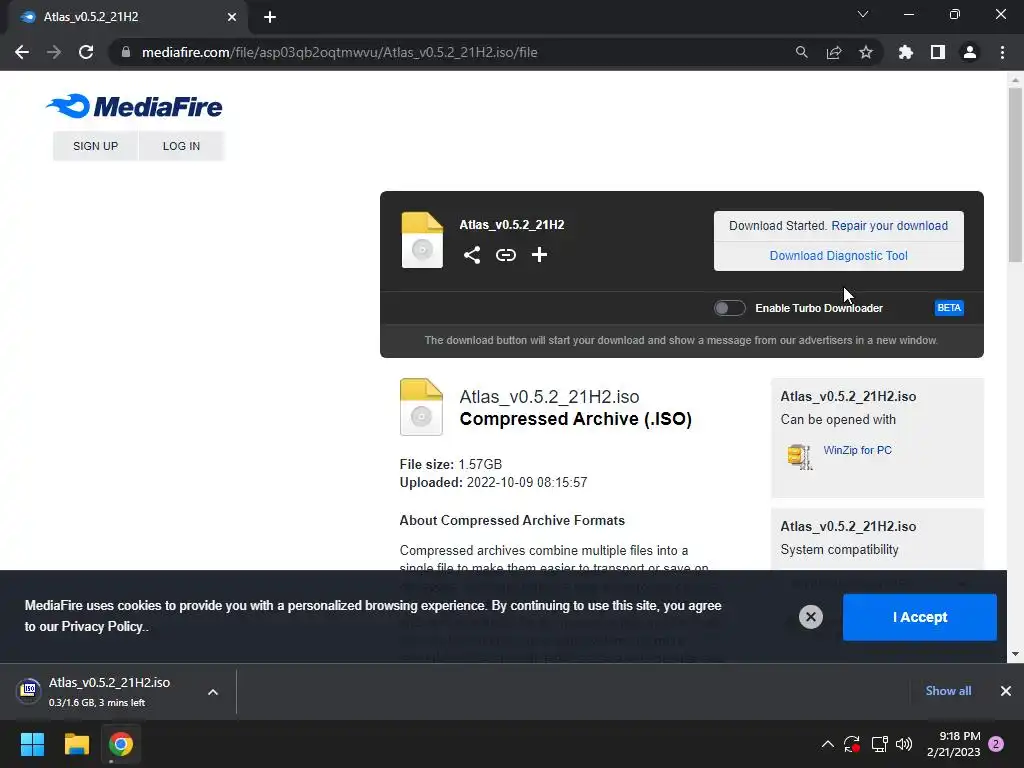This screenshot has height=768, width=1024.
Task: Click the share icon under Atlas_v0.5.2_21H2
Action: pos(472,255)
